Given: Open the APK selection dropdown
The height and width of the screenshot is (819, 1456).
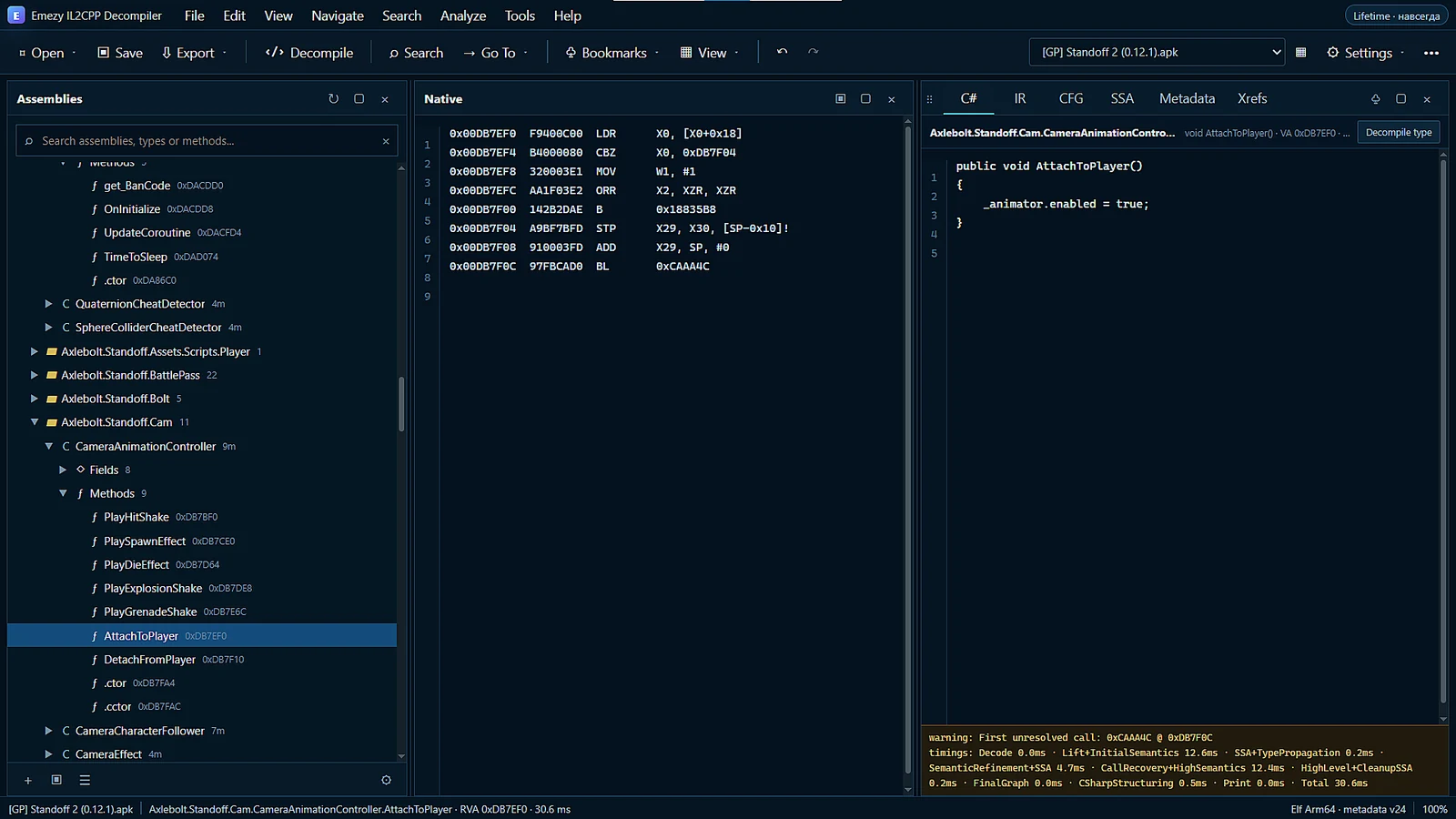Looking at the screenshot, I should (1157, 53).
